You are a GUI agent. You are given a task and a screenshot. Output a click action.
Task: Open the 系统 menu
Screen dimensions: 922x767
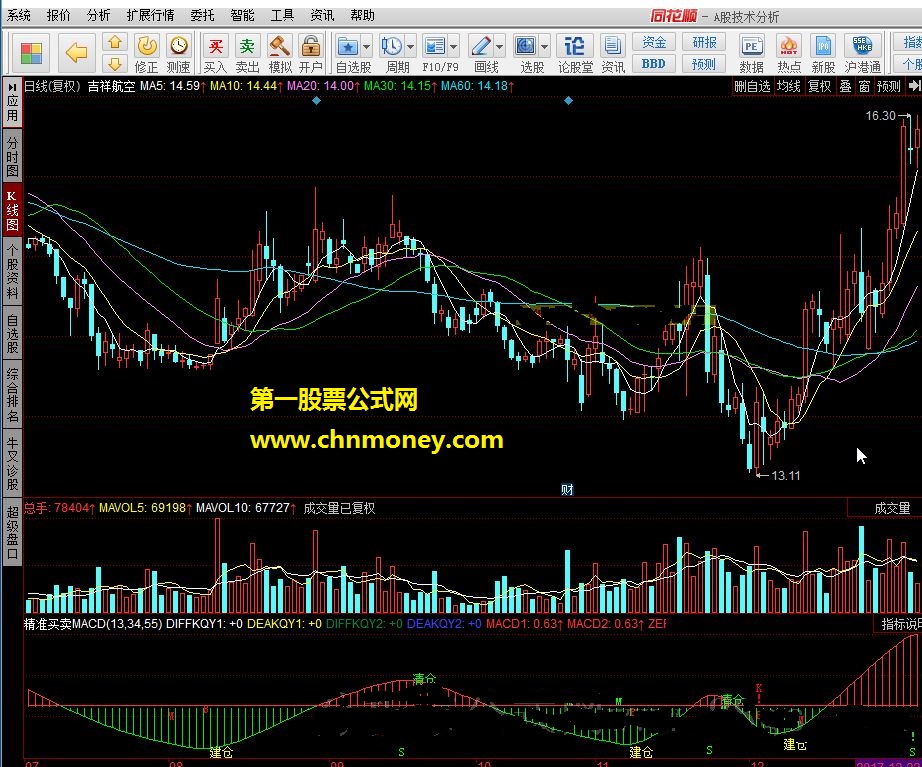19,15
